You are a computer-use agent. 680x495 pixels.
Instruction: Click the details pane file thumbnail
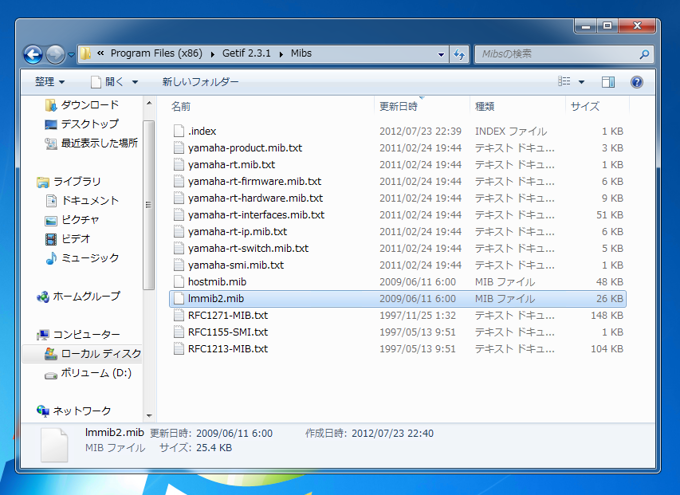click(54, 445)
